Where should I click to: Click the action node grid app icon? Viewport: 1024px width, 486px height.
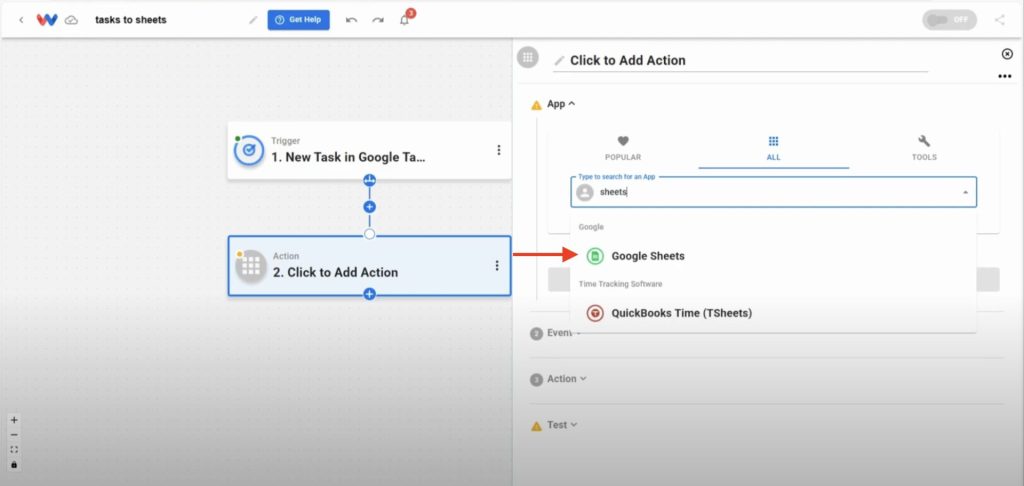tap(251, 266)
